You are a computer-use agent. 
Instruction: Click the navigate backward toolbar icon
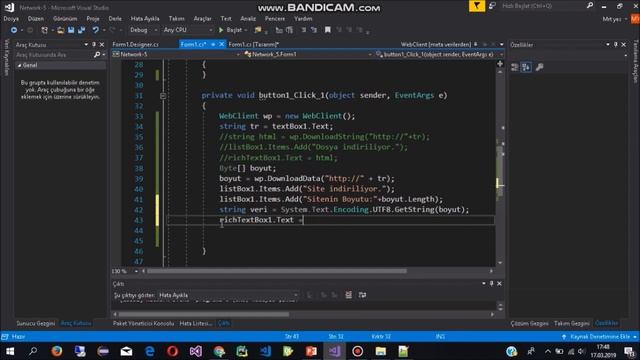pyautogui.click(x=13, y=30)
